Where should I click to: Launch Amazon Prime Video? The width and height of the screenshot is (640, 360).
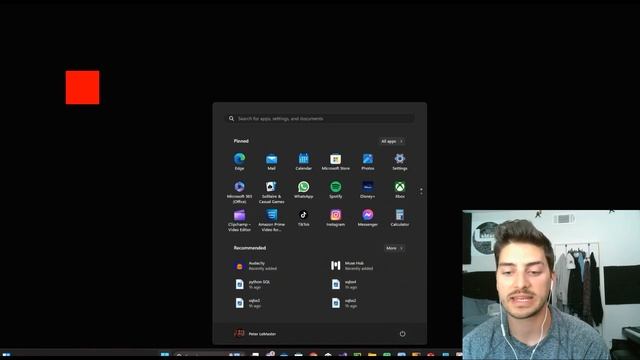(271, 220)
